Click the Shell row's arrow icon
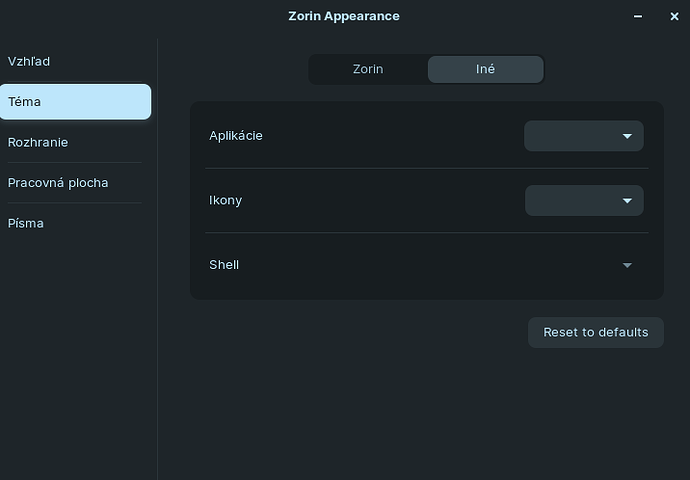 (627, 265)
